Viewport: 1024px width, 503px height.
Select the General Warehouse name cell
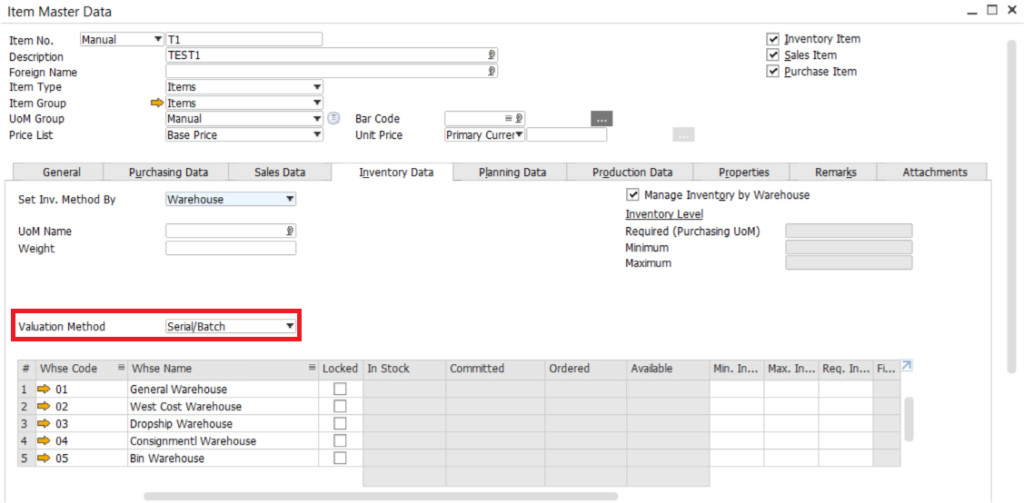click(223, 389)
